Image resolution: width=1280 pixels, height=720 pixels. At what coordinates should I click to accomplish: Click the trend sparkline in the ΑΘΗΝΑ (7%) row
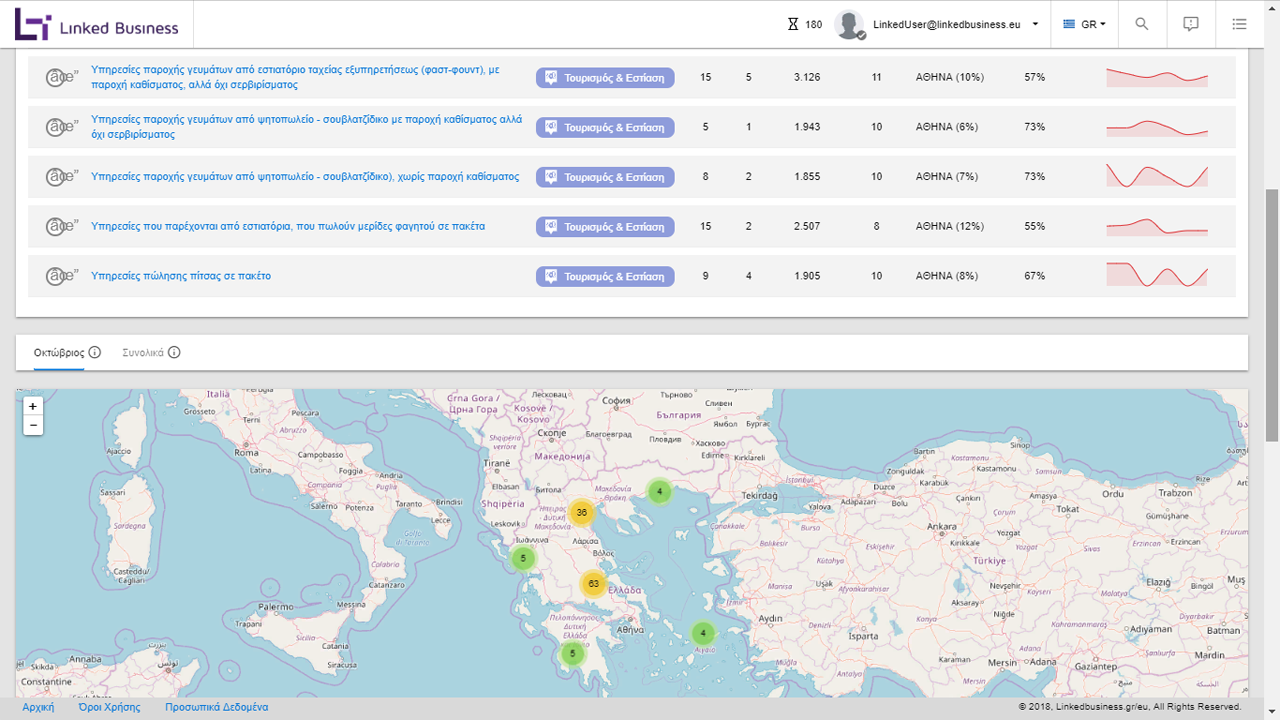pos(1157,176)
